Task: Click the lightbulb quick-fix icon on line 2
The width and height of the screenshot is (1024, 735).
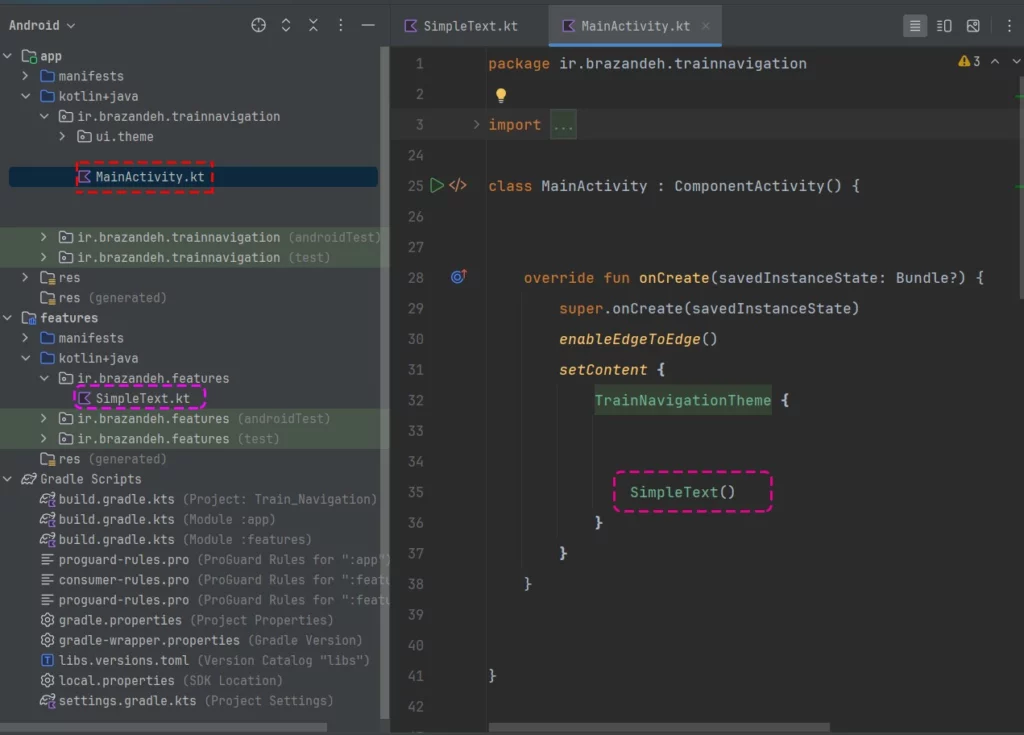Action: (x=501, y=95)
